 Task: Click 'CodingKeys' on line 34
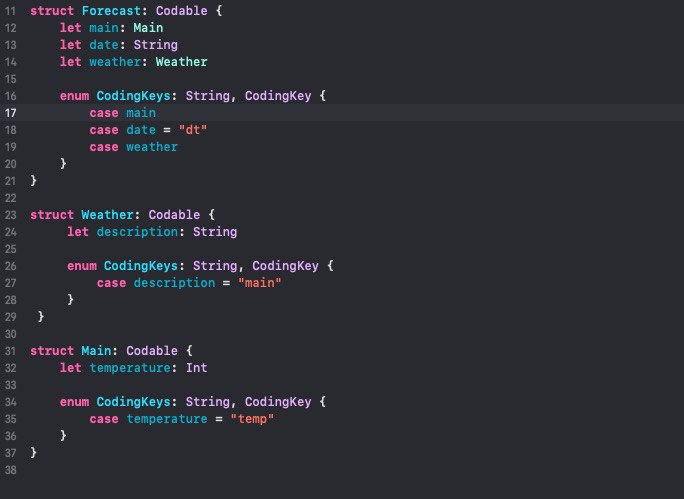(x=133, y=402)
